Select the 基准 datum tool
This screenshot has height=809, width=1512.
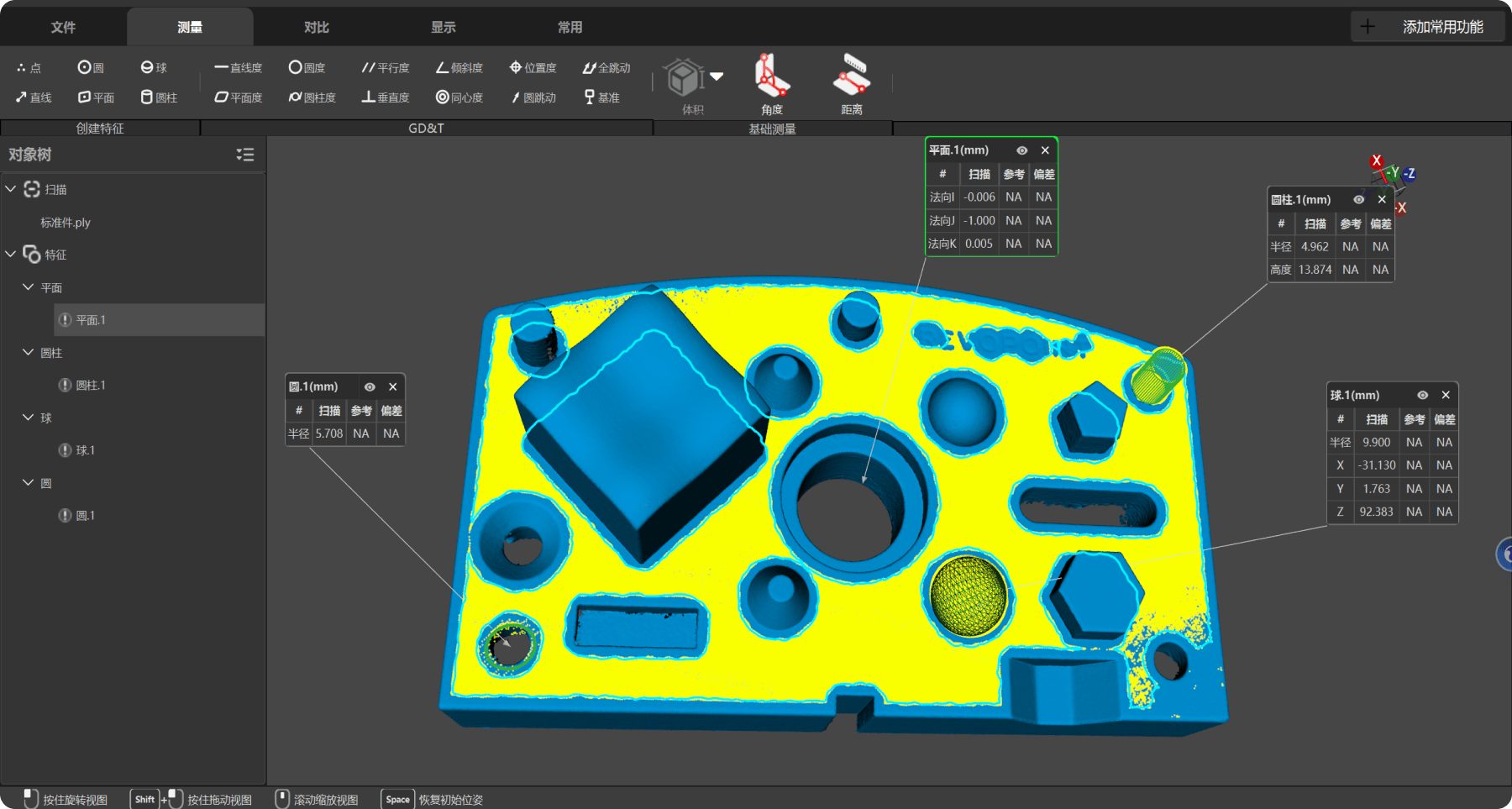602,97
